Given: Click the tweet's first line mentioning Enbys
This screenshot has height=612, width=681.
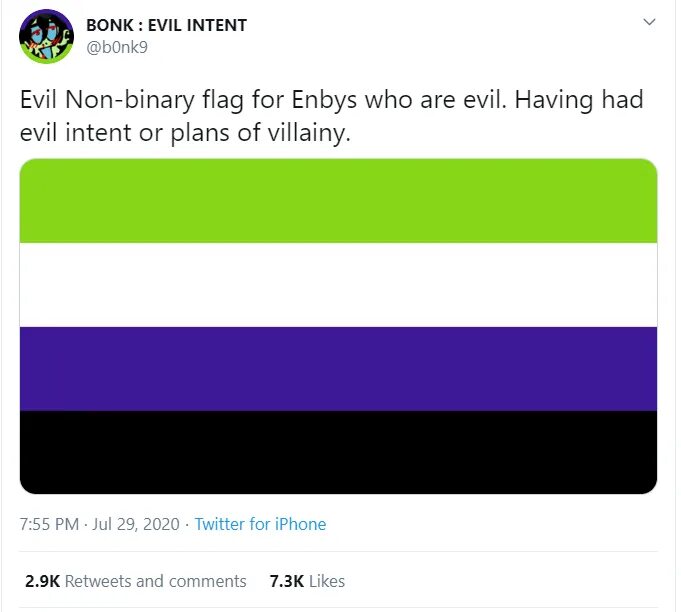Looking at the screenshot, I should (x=331, y=101).
